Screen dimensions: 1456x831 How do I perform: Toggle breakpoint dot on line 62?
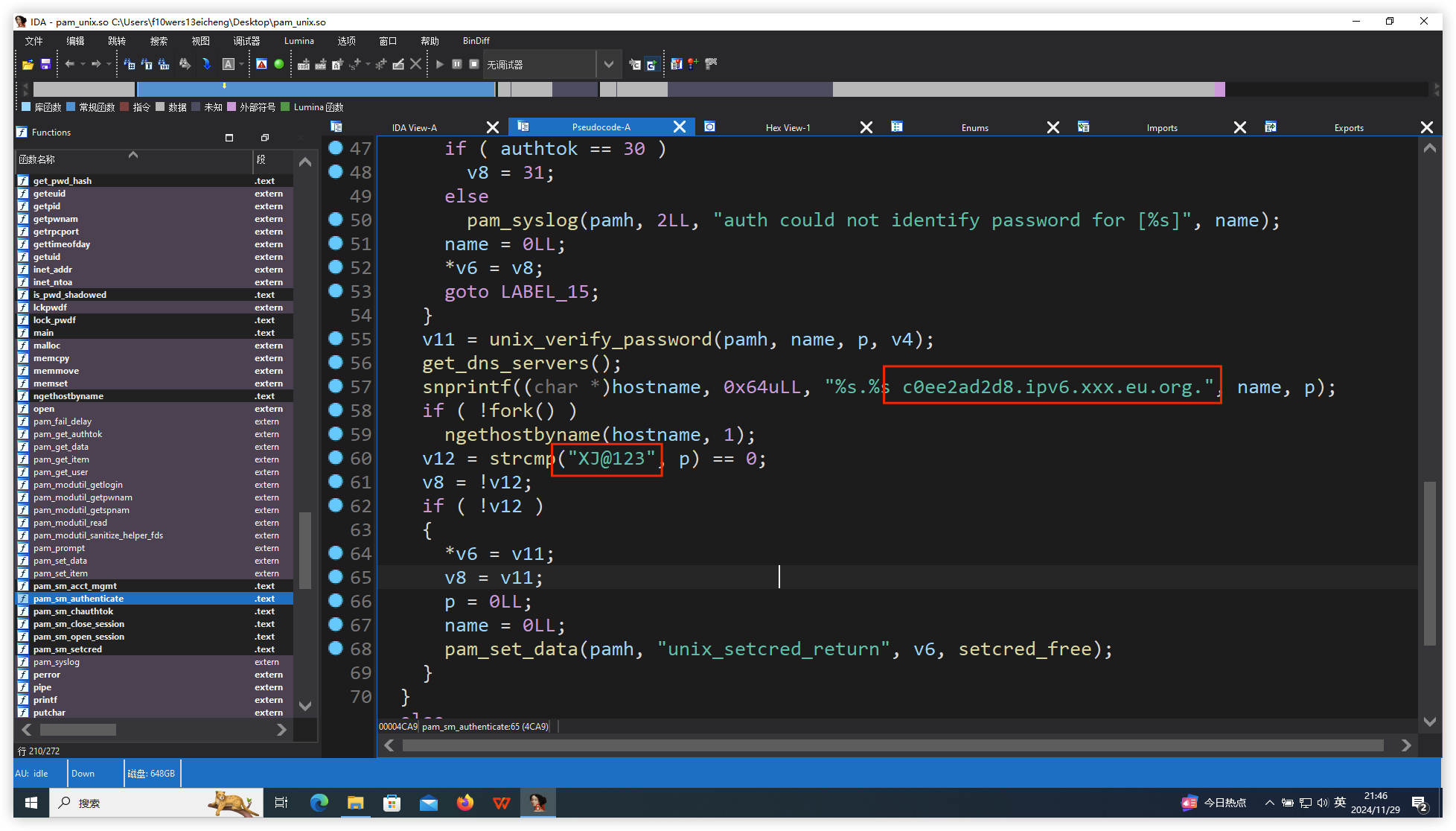336,505
